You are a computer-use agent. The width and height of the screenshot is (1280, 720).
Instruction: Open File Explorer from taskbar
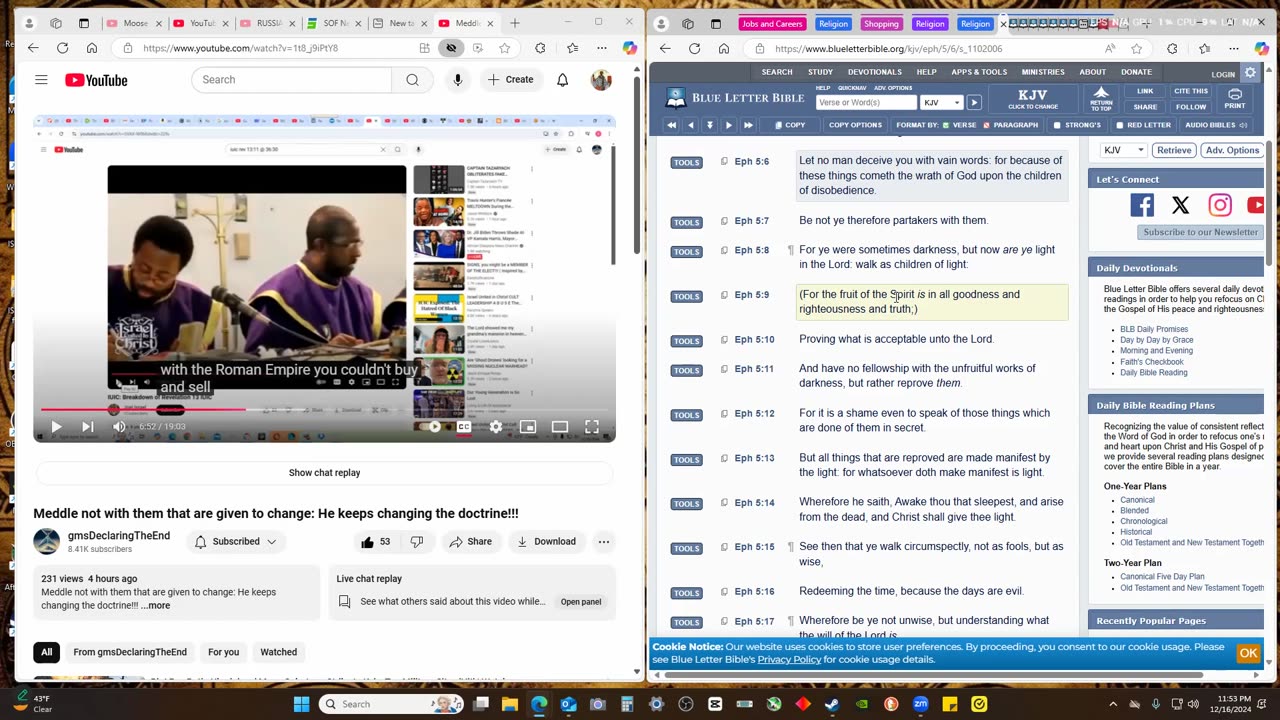509,704
